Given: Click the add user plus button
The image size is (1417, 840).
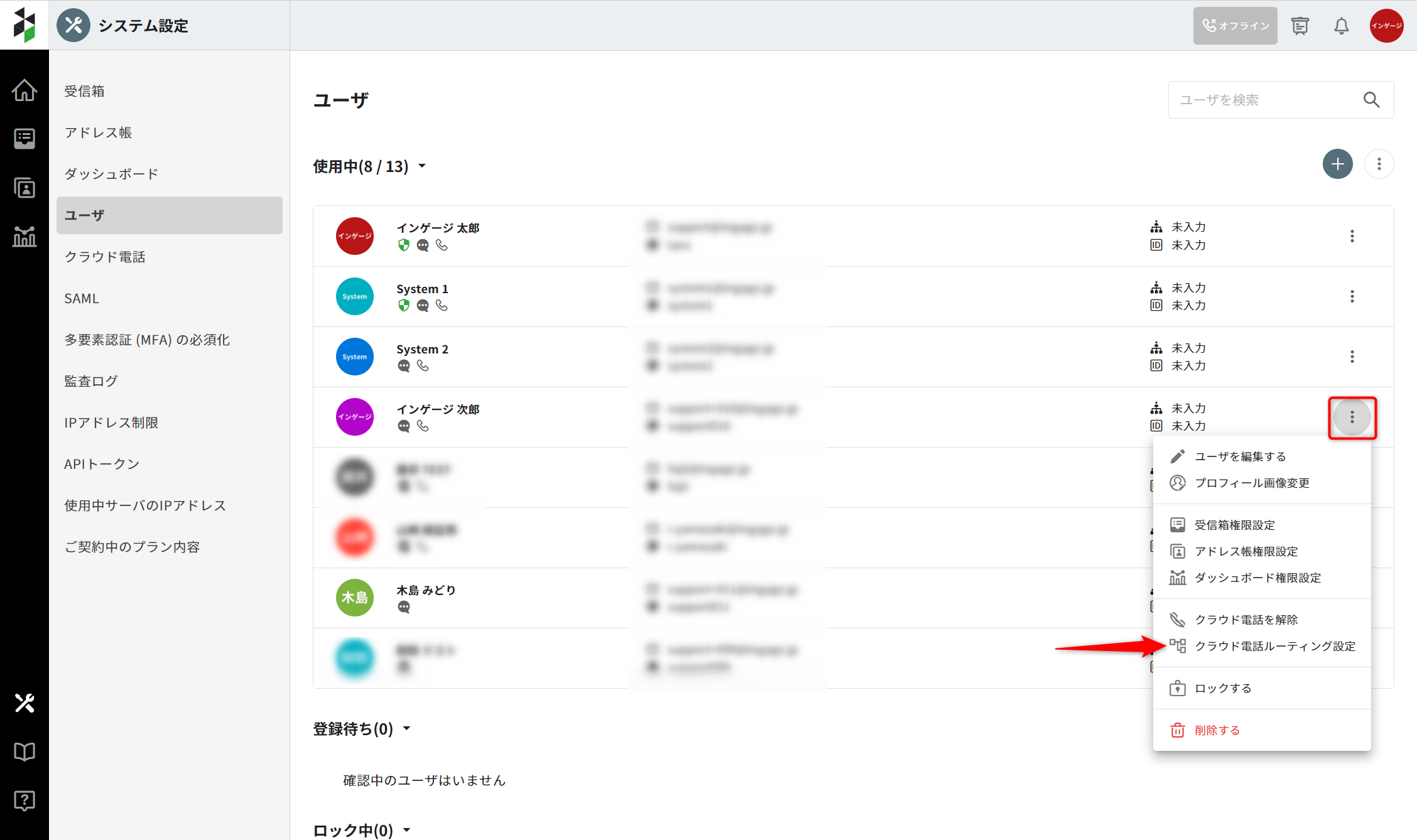Looking at the screenshot, I should 1337,164.
